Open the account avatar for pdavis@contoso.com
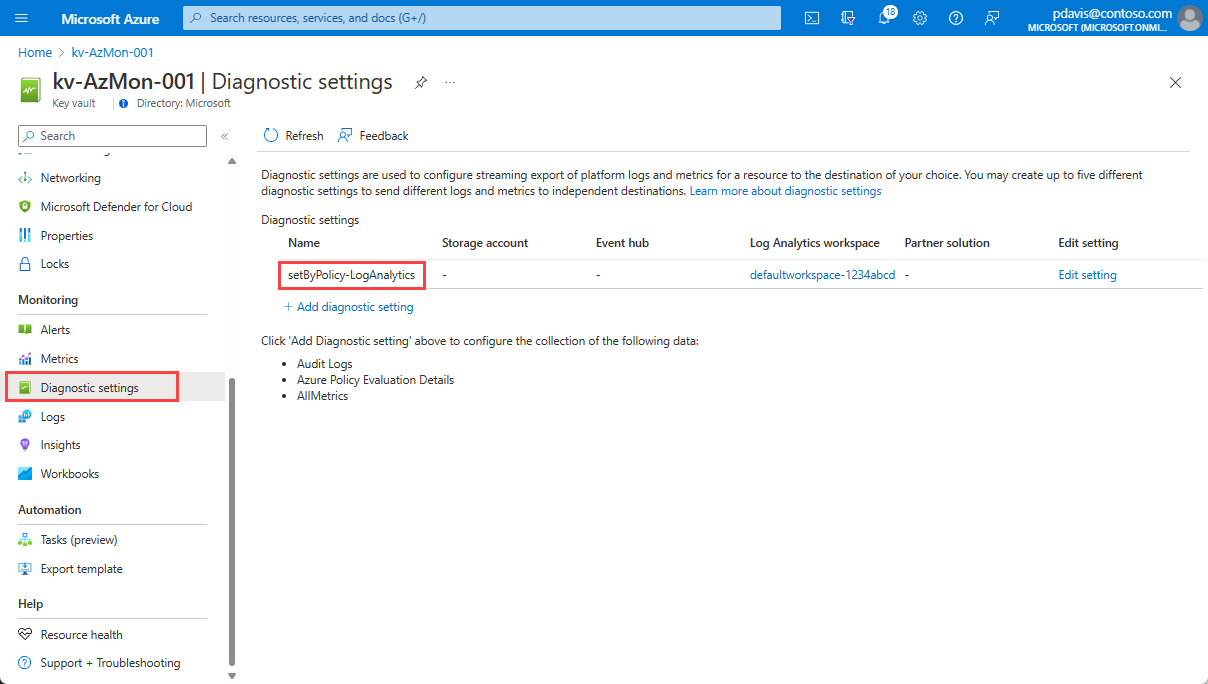The image size is (1208, 684). (x=1189, y=18)
